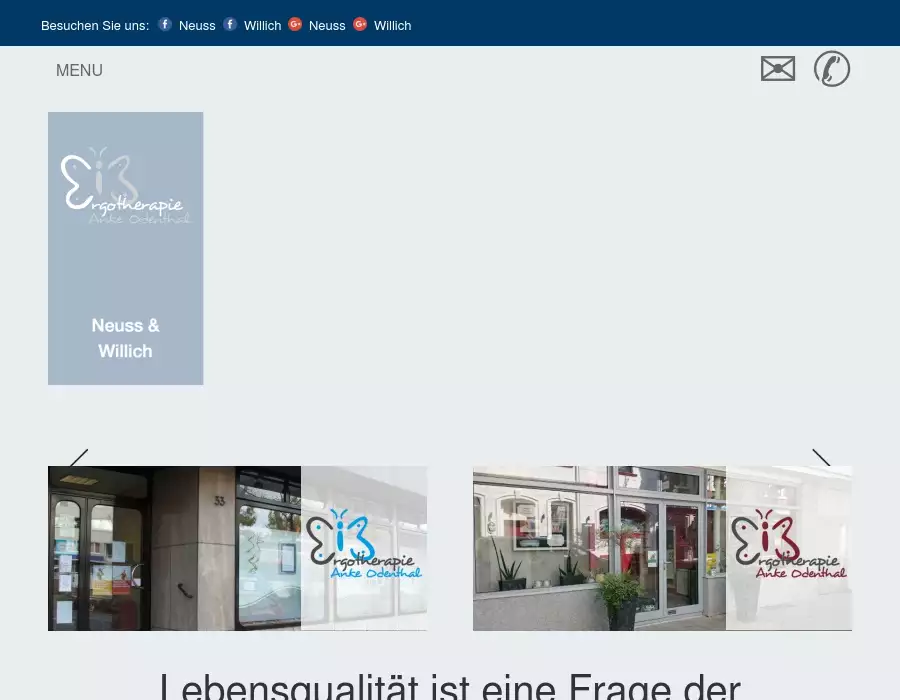Click the Google+ icon beside last Willich
This screenshot has height=700, width=900.
[x=360, y=25]
